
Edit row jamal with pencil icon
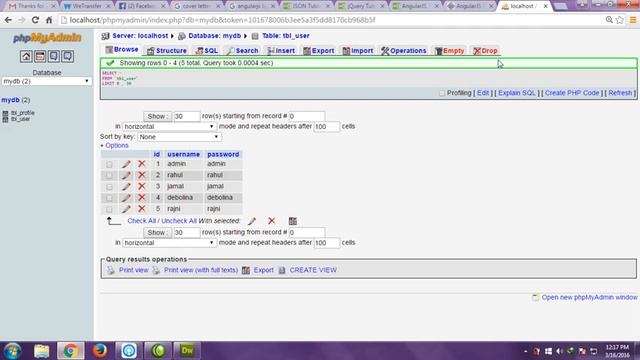click(126, 187)
